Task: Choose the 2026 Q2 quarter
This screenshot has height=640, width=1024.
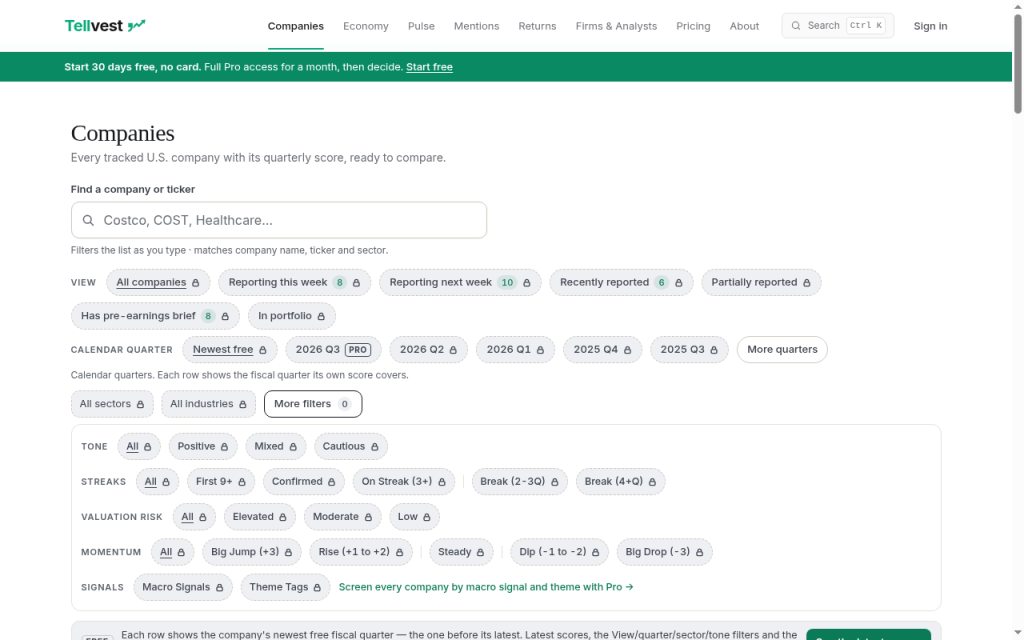Action: (428, 349)
